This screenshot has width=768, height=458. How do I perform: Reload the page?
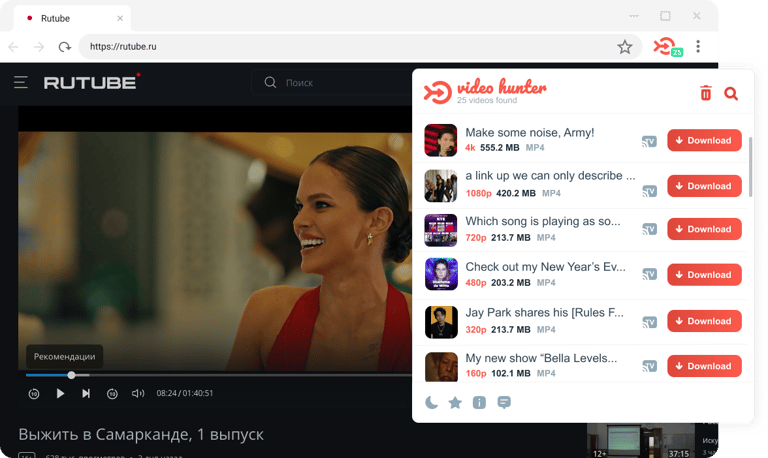(x=65, y=47)
